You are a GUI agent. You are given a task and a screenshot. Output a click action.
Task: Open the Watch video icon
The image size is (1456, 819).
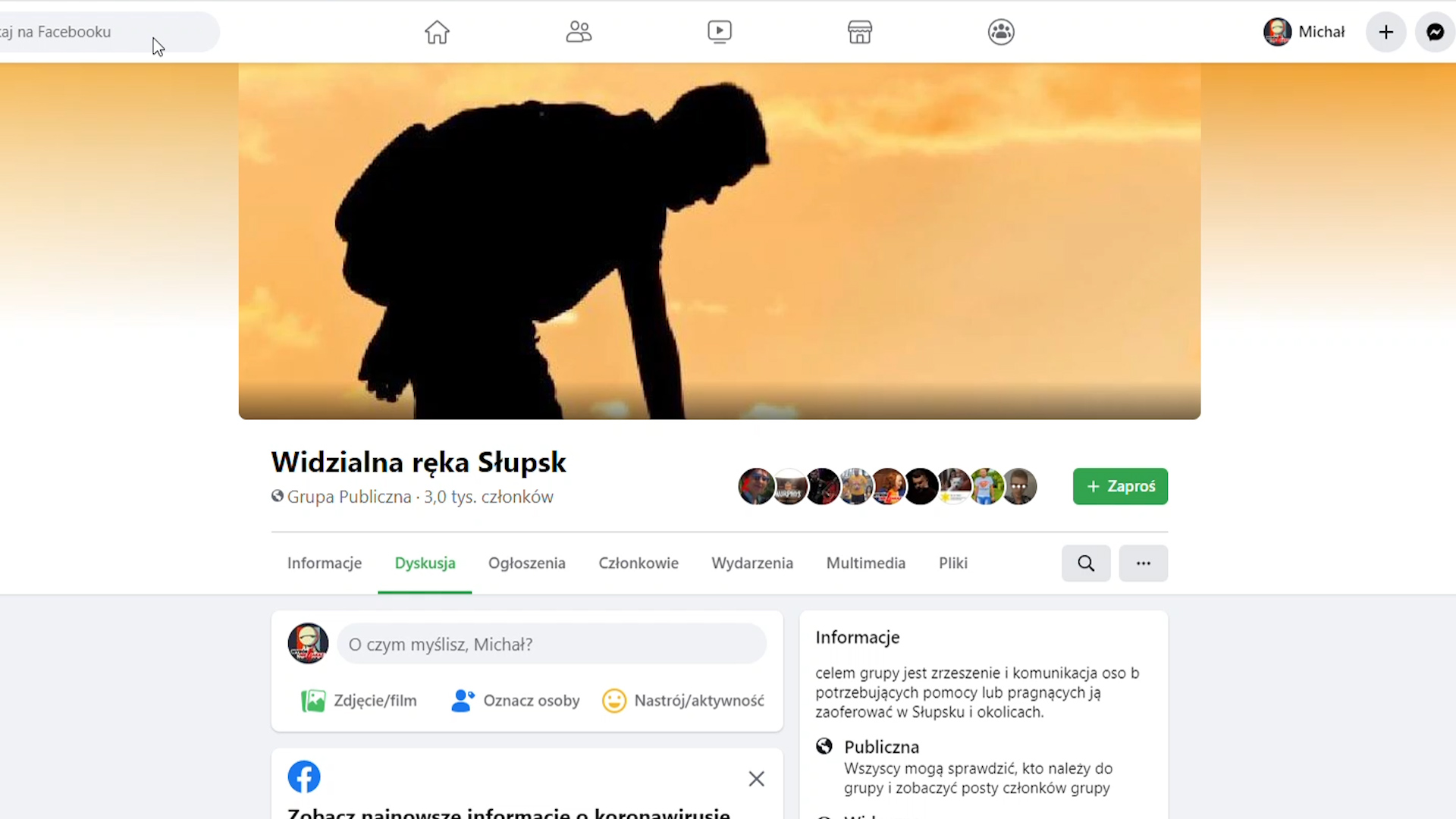720,32
